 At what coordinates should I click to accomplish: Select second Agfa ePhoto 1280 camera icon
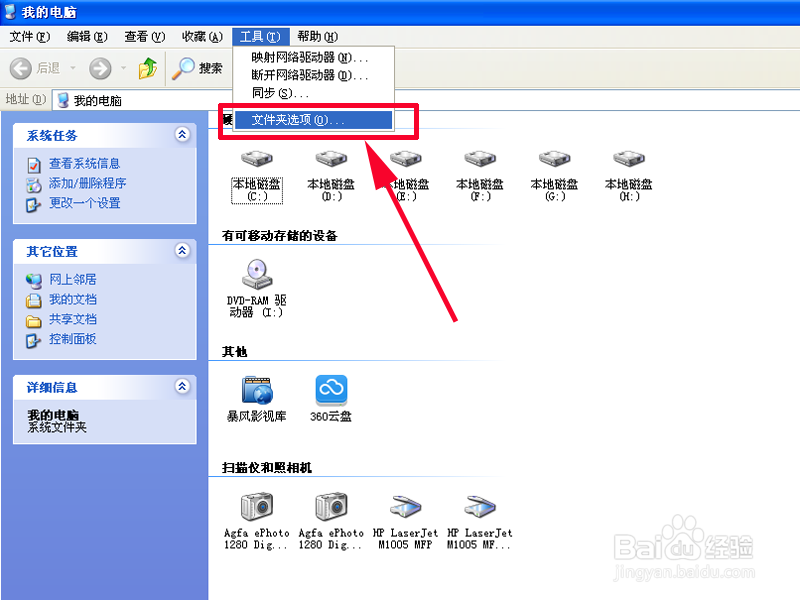coord(331,506)
